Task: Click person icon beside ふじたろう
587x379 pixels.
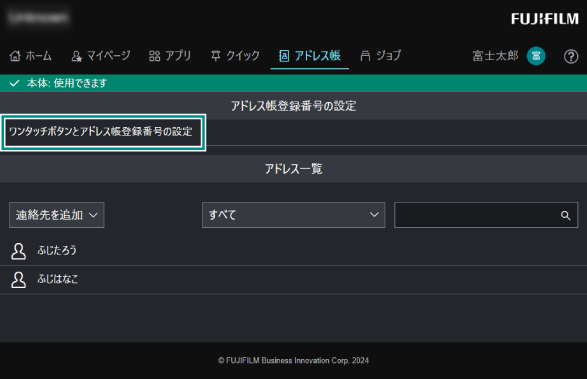Action: (18, 251)
